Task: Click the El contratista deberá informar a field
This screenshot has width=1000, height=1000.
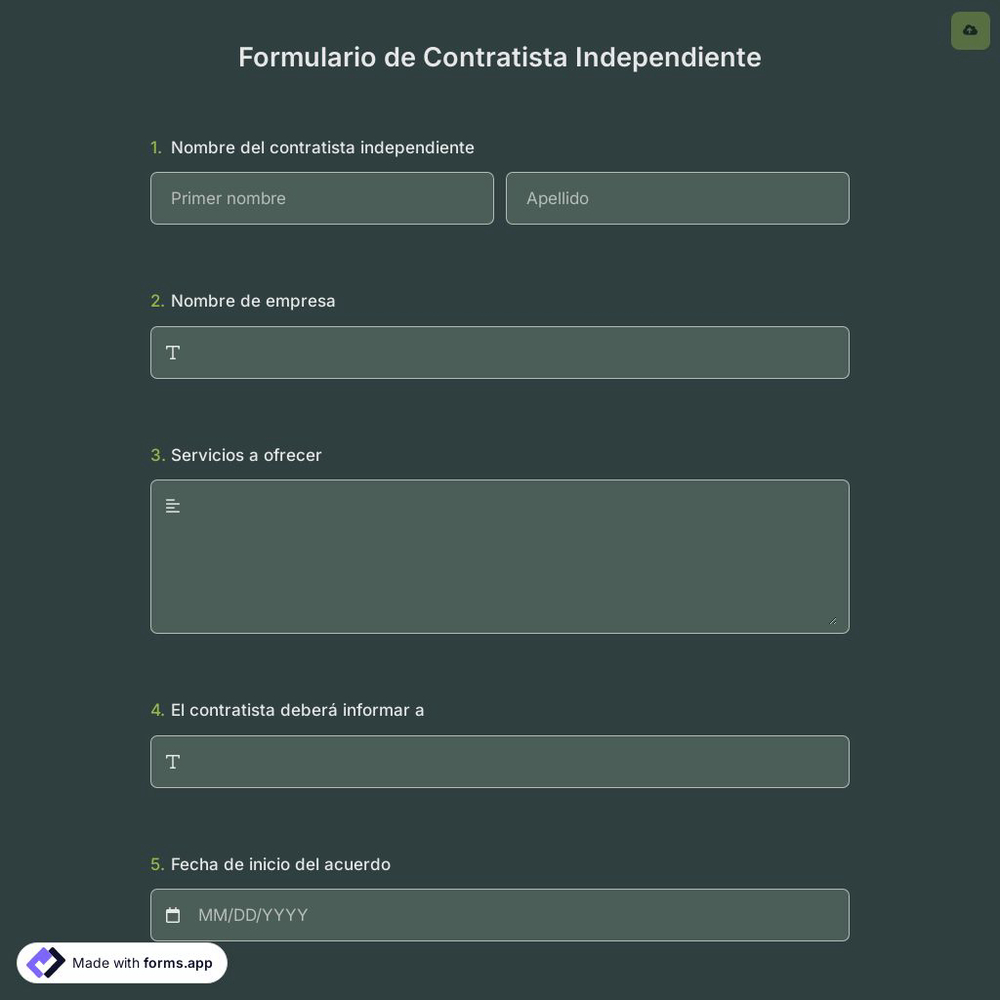Action: coord(500,760)
